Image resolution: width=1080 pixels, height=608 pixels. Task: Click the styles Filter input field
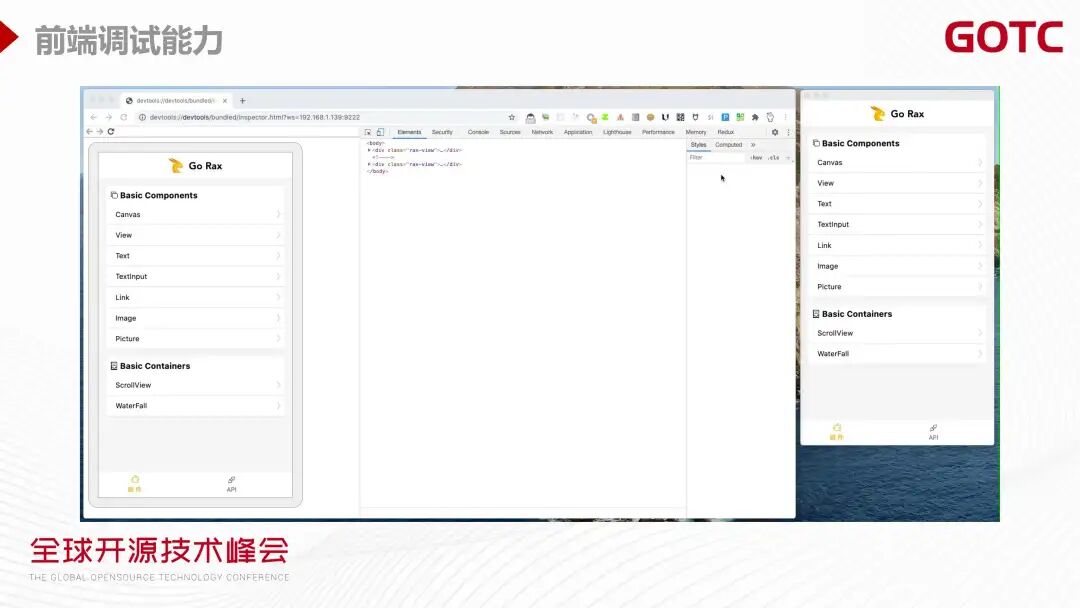716,158
